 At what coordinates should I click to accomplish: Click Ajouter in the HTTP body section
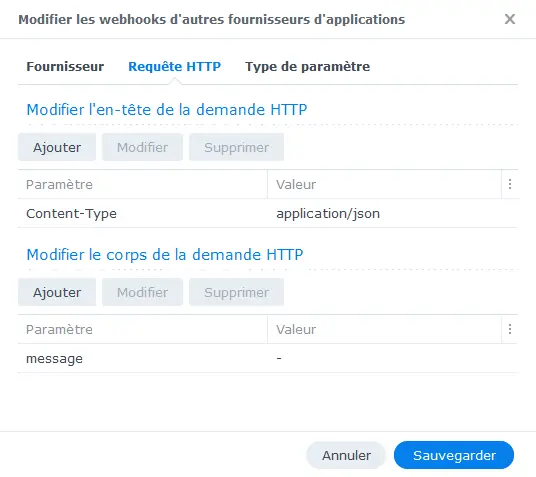[x=57, y=292]
